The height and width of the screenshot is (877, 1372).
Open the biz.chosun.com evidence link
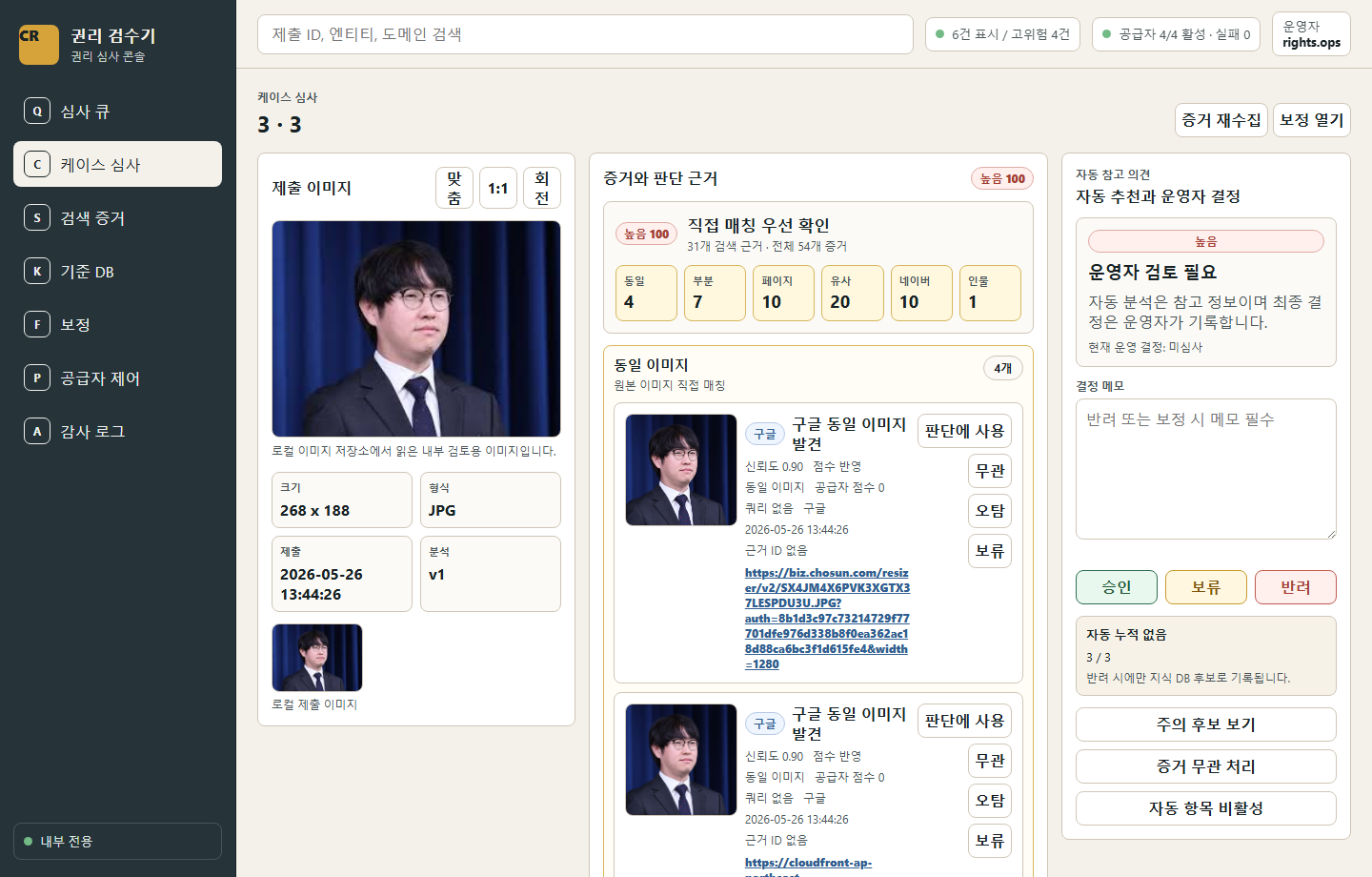click(x=827, y=618)
